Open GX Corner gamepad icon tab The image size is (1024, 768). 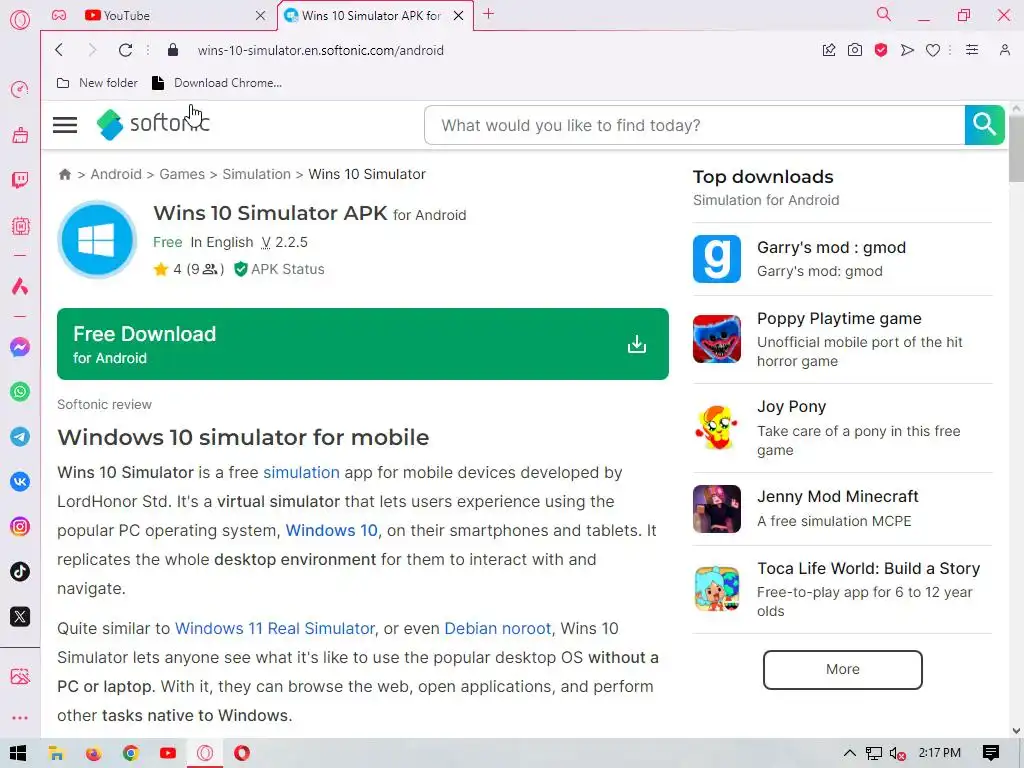click(x=59, y=15)
